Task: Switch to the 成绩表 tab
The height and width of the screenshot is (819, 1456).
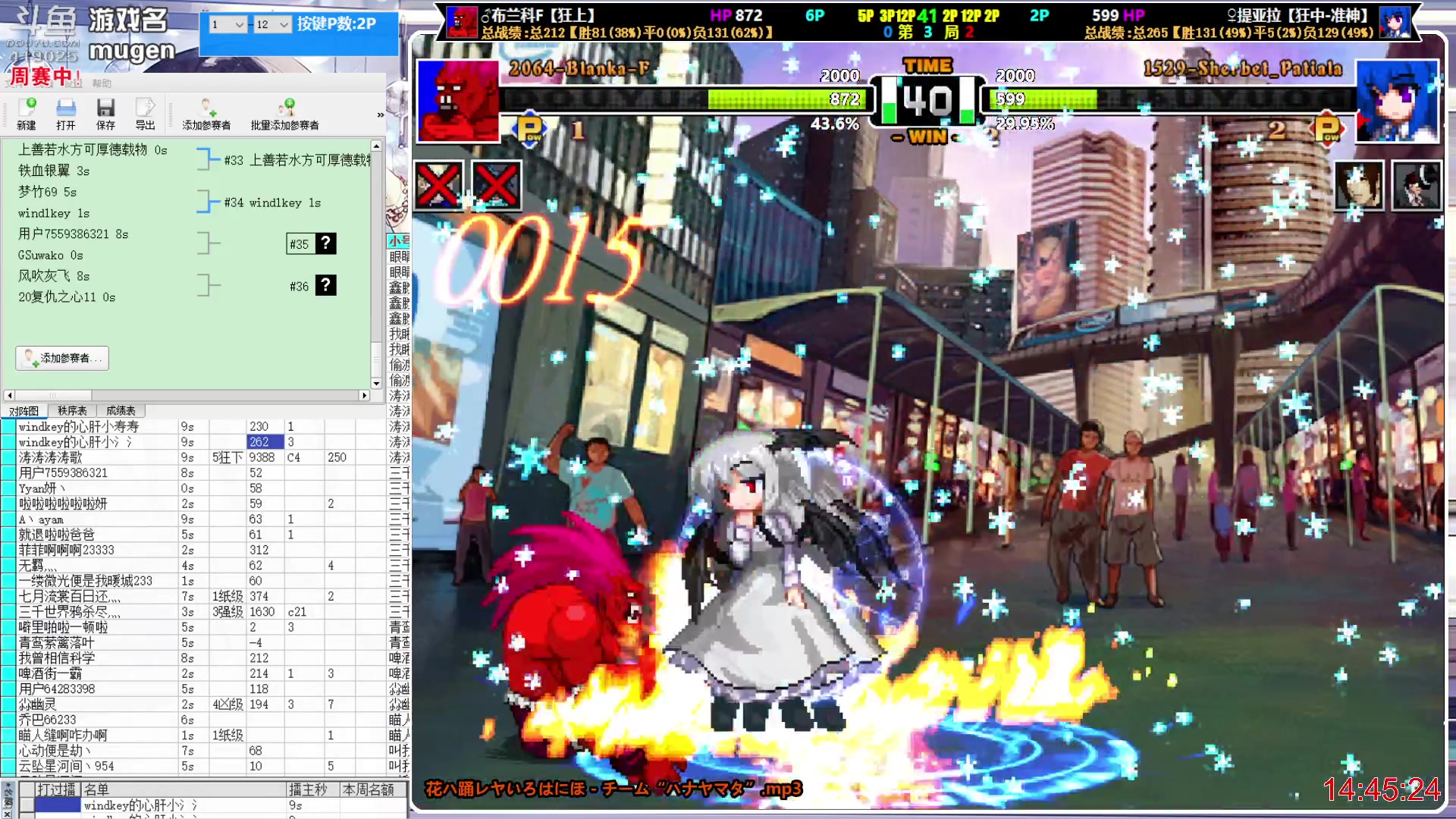Action: click(x=121, y=411)
